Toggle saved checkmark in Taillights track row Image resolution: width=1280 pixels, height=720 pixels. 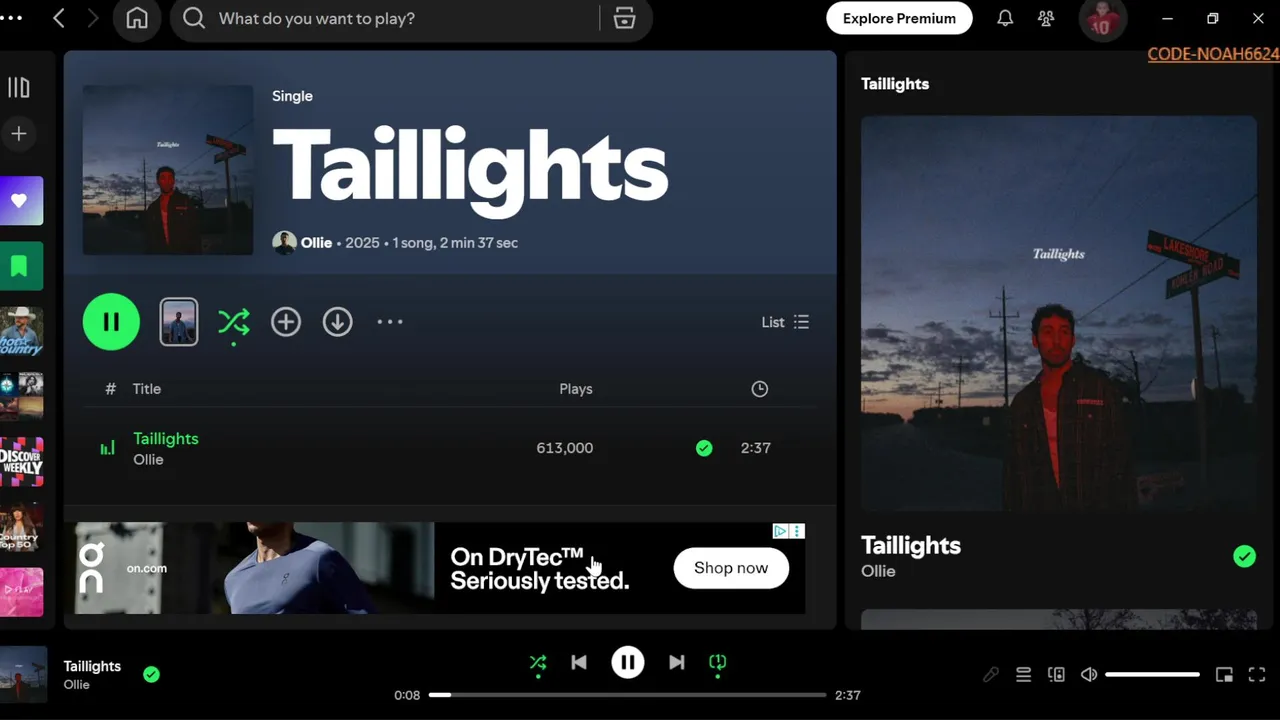point(704,448)
